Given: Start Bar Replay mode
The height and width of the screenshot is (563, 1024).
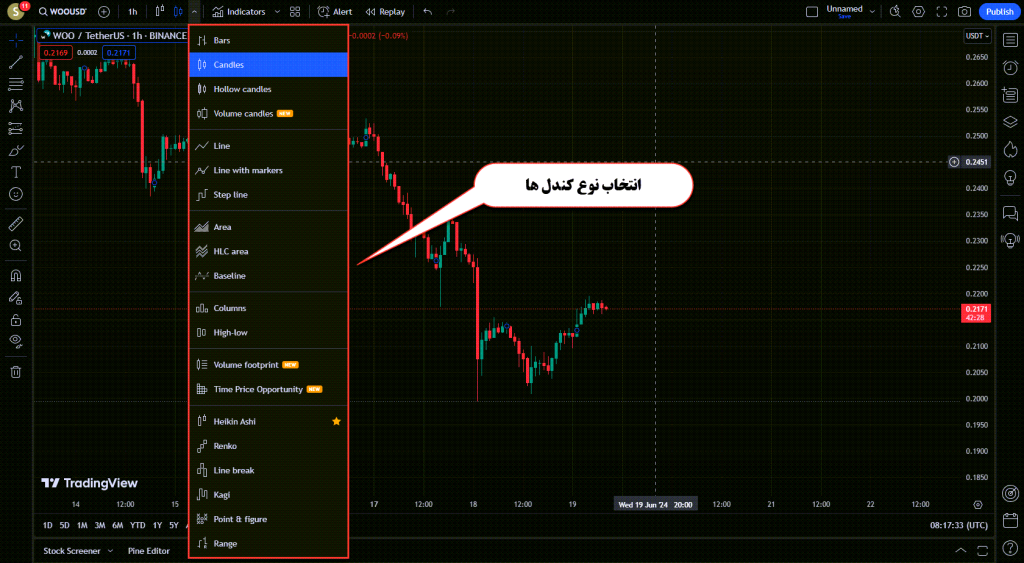Looking at the screenshot, I should (385, 12).
